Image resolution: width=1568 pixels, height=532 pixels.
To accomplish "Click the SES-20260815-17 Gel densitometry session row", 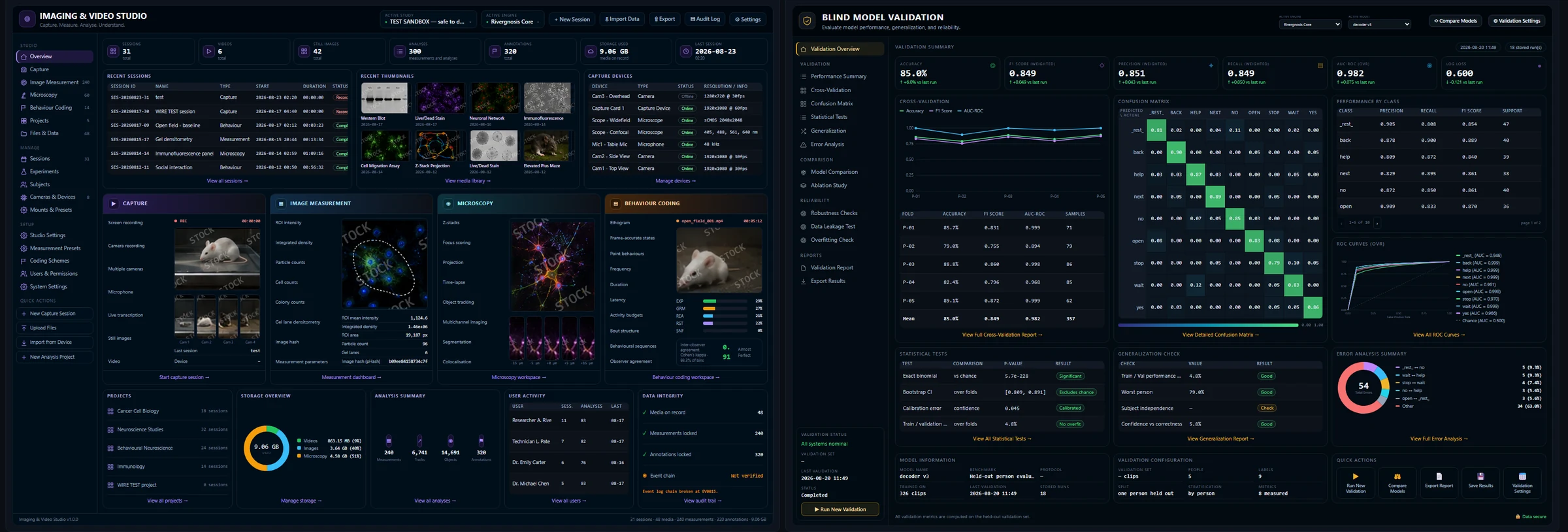I will [x=229, y=139].
